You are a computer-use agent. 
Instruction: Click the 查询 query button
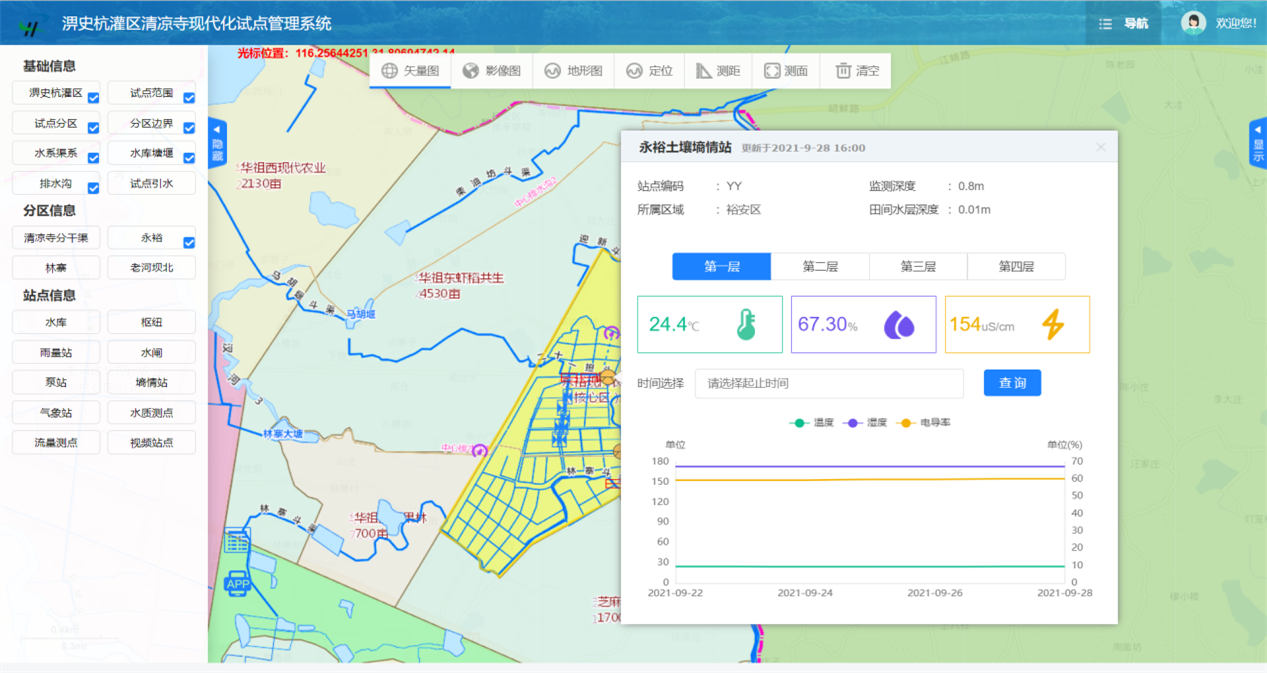[x=1012, y=383]
